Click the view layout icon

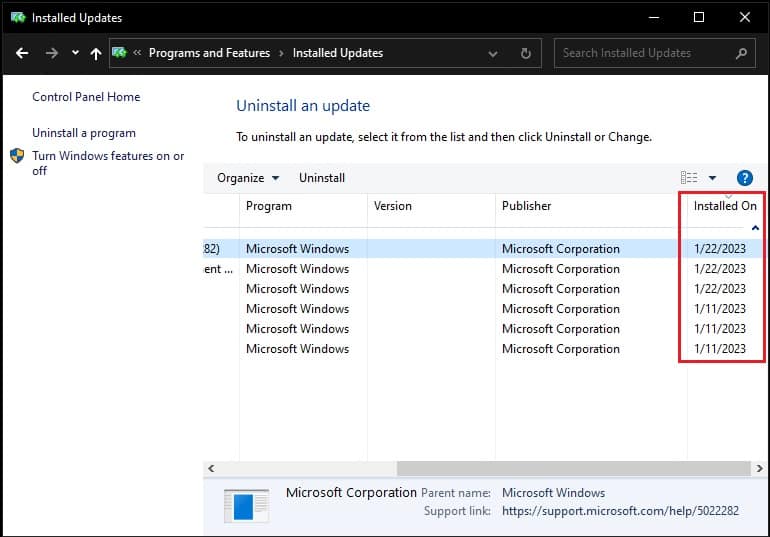(689, 177)
